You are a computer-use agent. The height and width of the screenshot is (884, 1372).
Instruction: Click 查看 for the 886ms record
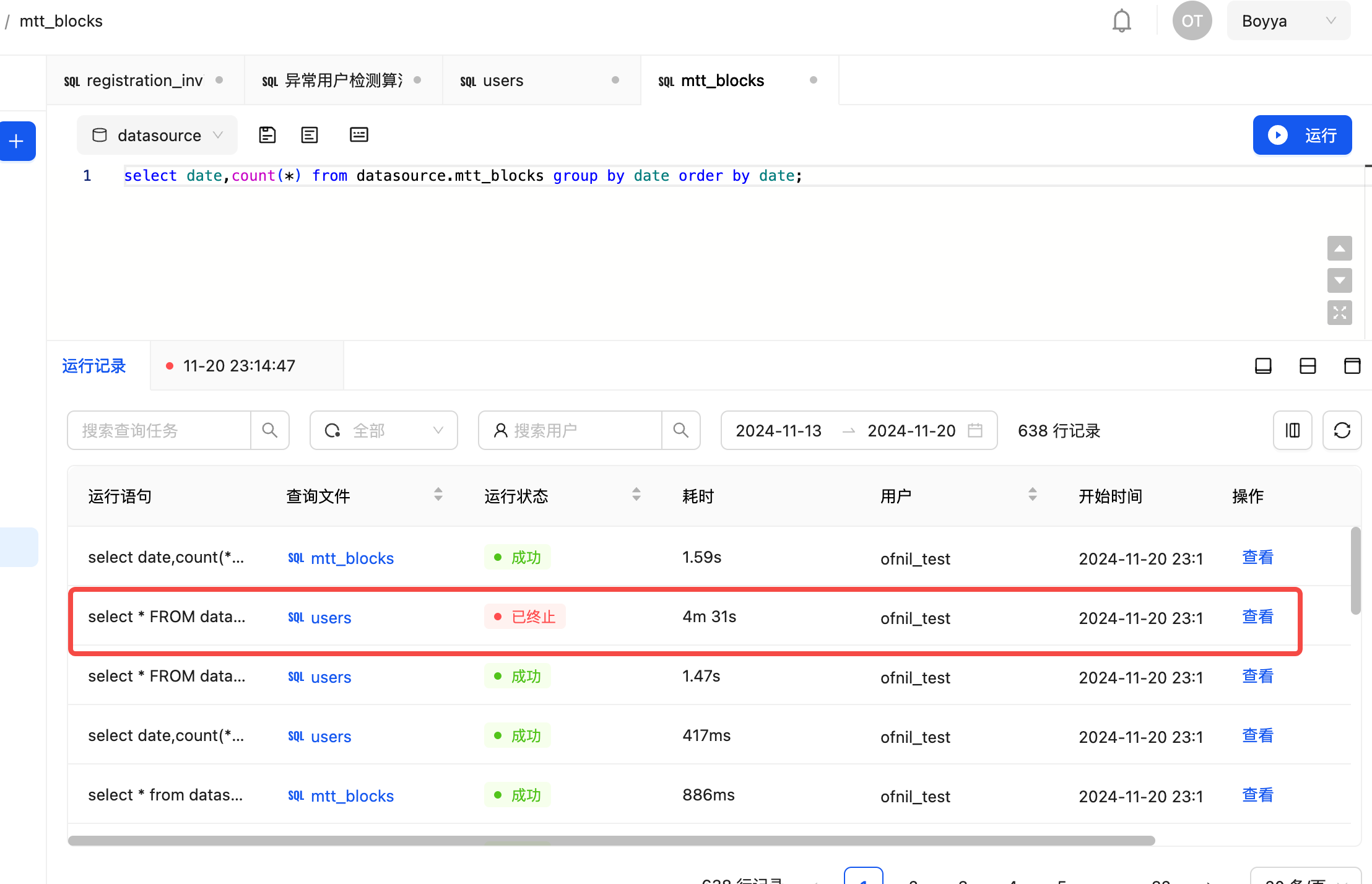click(1257, 795)
